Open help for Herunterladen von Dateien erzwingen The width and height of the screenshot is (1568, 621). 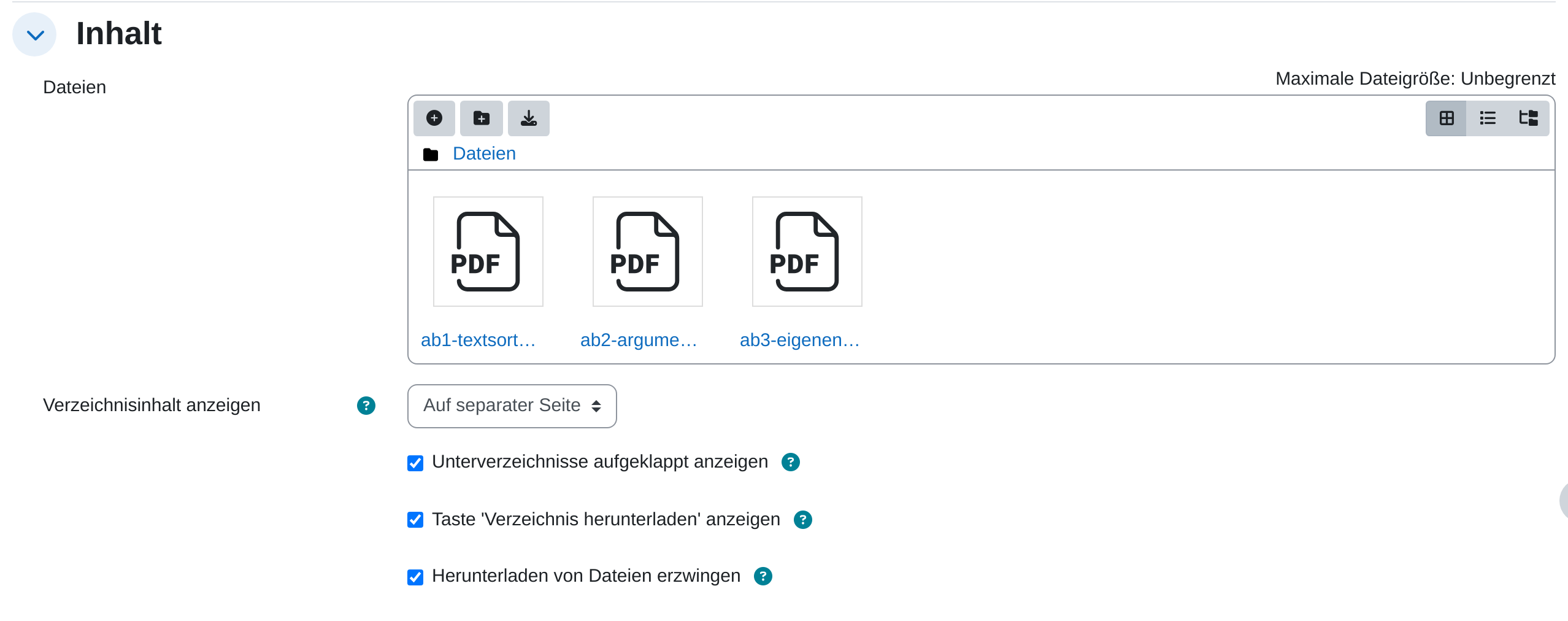click(763, 576)
